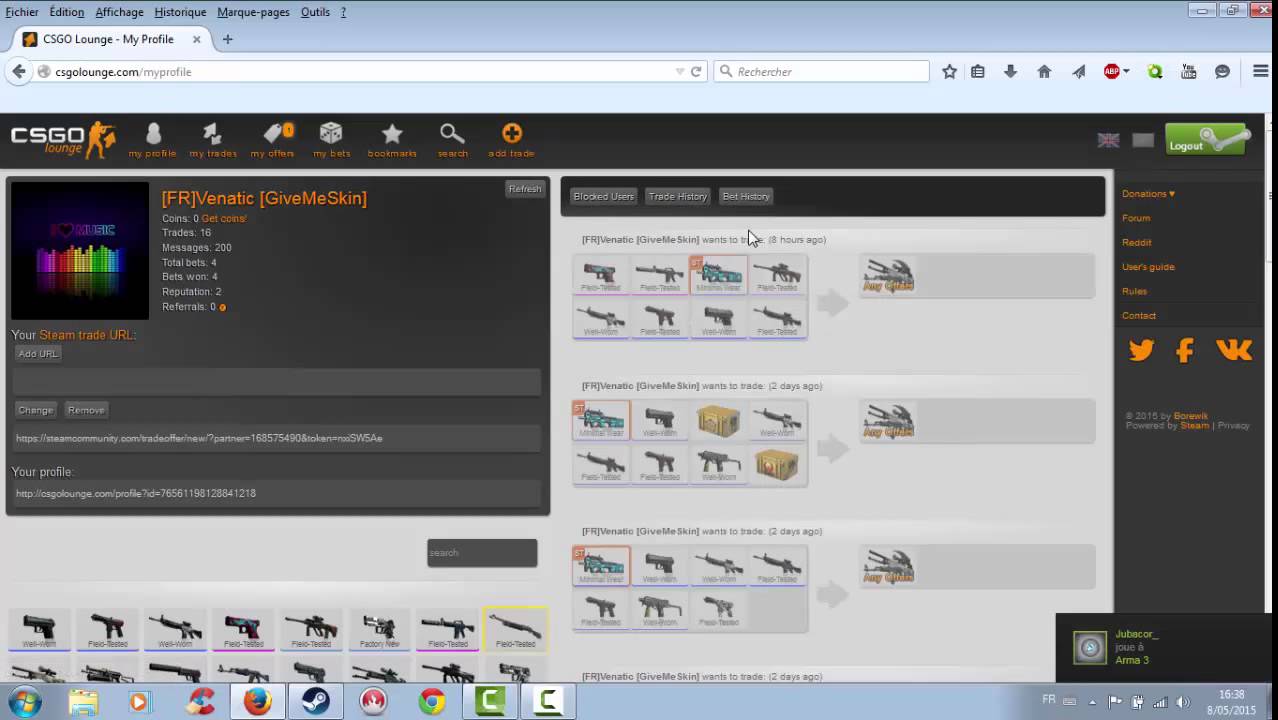The height and width of the screenshot is (720, 1278).
Task: Click the CSGO Lounge logo
Action: (x=63, y=140)
